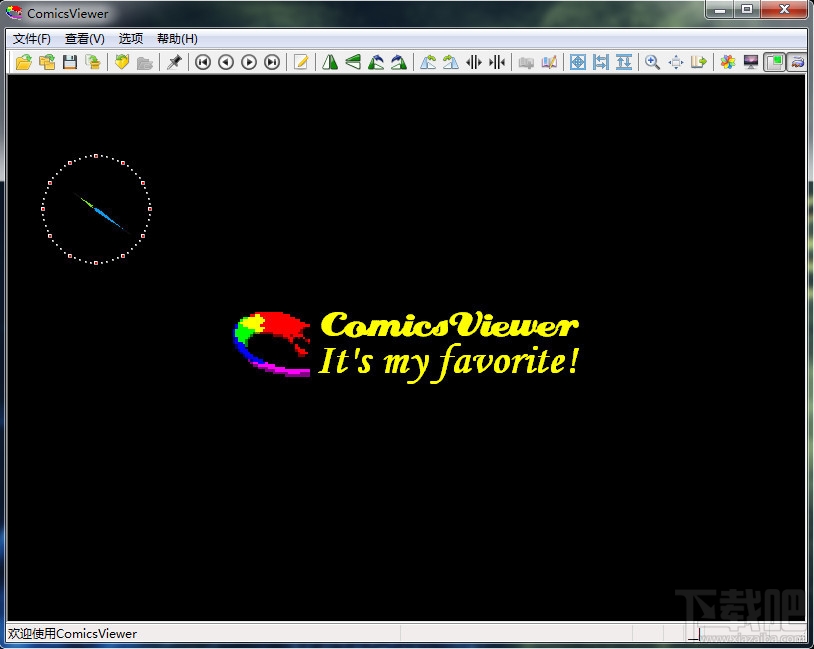
Task: Click the magnifier zoom icon
Action: 653,62
